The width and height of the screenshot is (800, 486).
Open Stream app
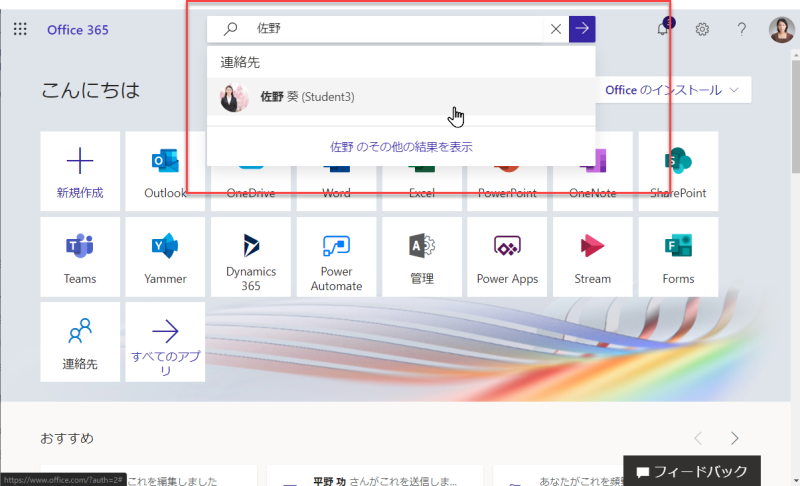click(x=592, y=257)
